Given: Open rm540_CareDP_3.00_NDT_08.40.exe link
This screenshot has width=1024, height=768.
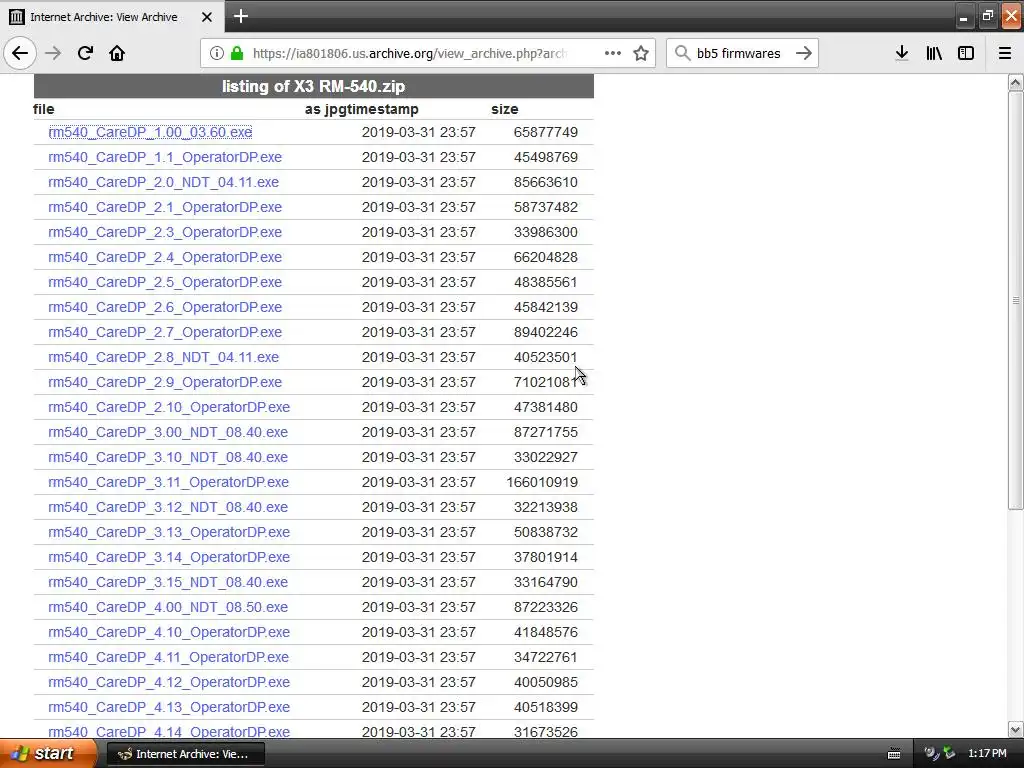Looking at the screenshot, I should [x=168, y=432].
